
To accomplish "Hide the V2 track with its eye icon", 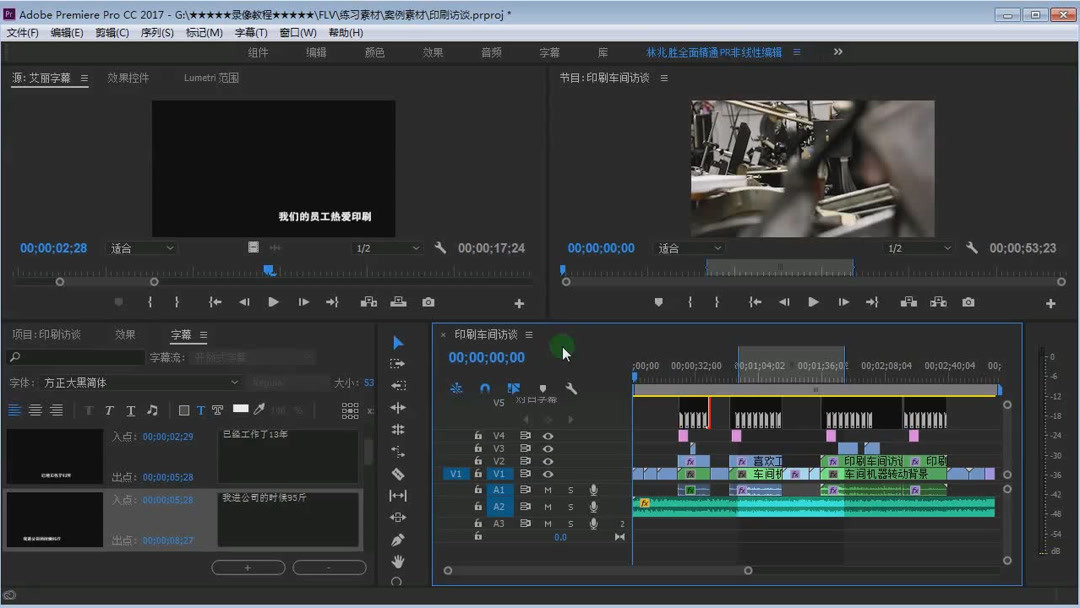I will tap(548, 461).
